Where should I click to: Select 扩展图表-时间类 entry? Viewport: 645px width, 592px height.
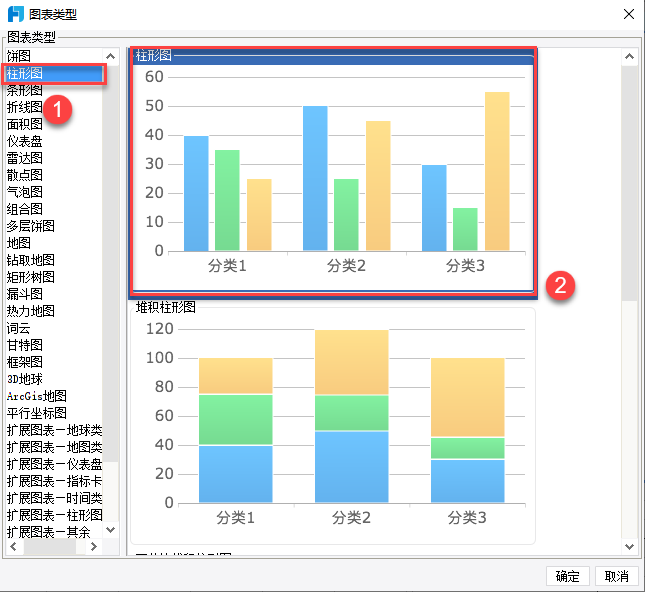(53, 498)
